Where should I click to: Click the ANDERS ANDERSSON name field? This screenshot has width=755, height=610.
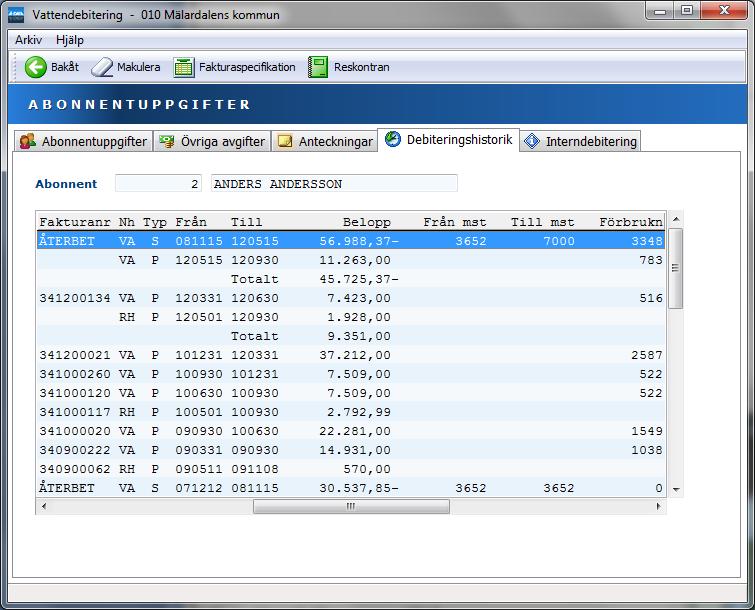334,183
